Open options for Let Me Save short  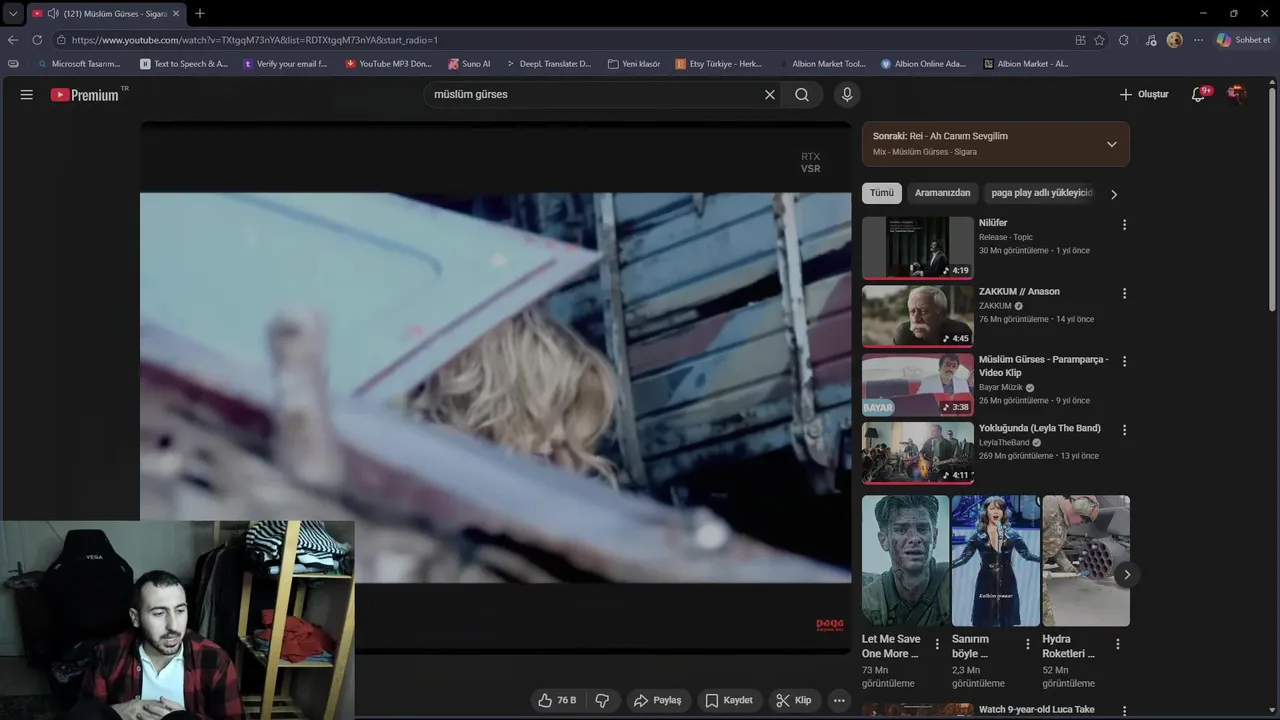pyautogui.click(x=937, y=644)
